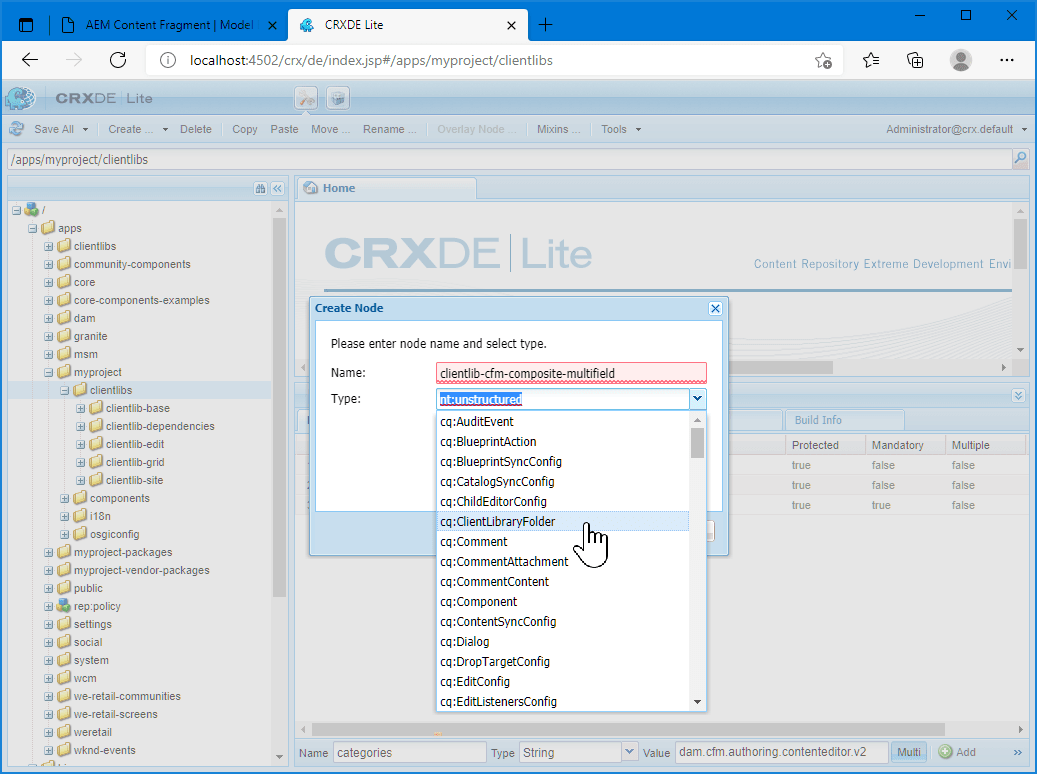Select cq:ClientLibraryFolder from the type list
This screenshot has height=774, width=1037.
563,521
